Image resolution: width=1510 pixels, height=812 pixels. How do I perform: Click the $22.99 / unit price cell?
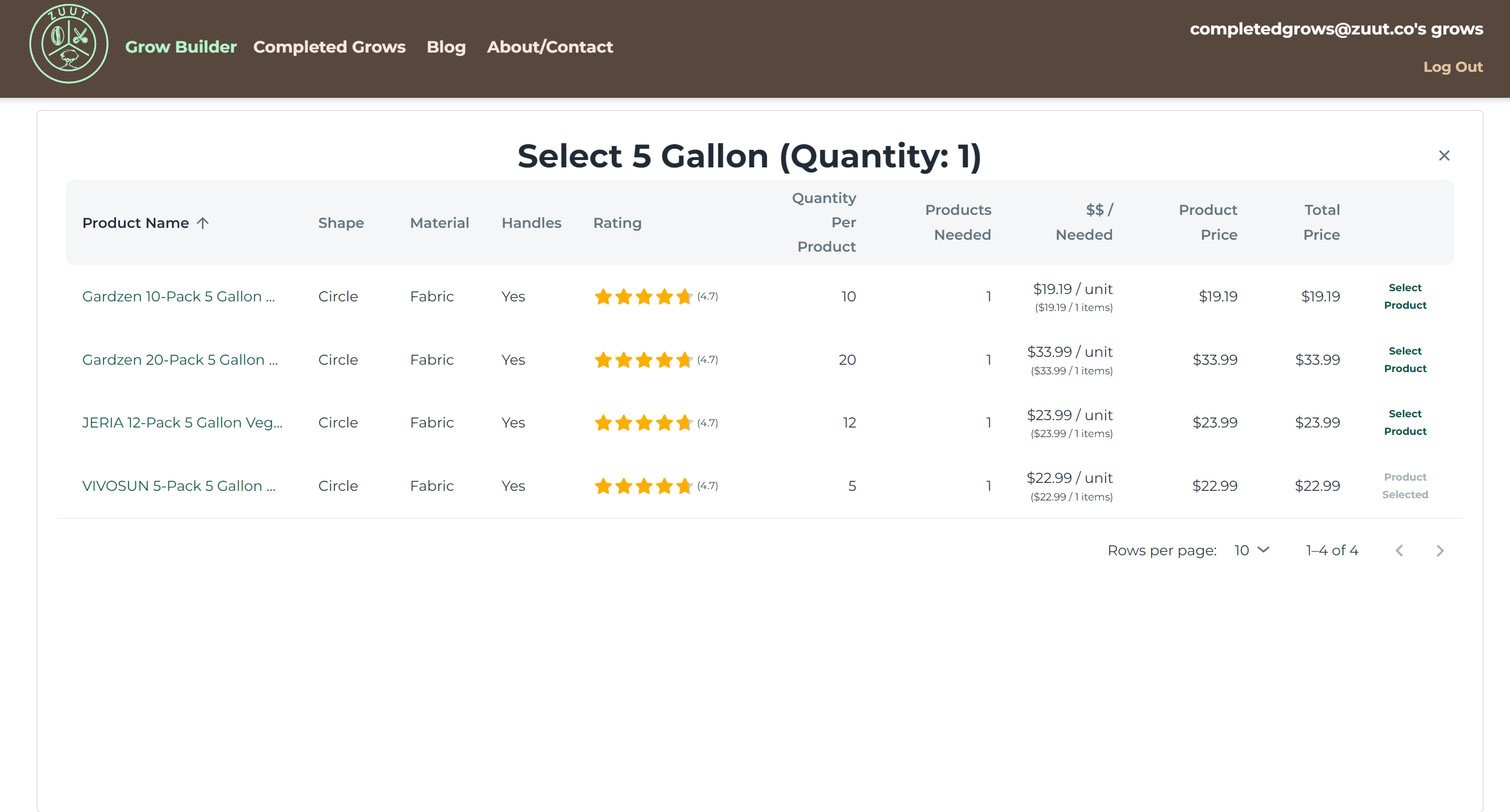(x=1070, y=486)
